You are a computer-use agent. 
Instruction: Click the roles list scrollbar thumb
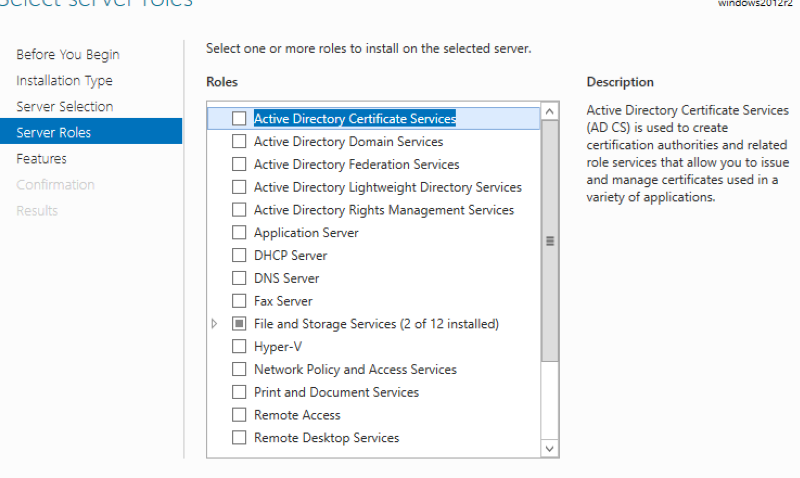(549, 241)
